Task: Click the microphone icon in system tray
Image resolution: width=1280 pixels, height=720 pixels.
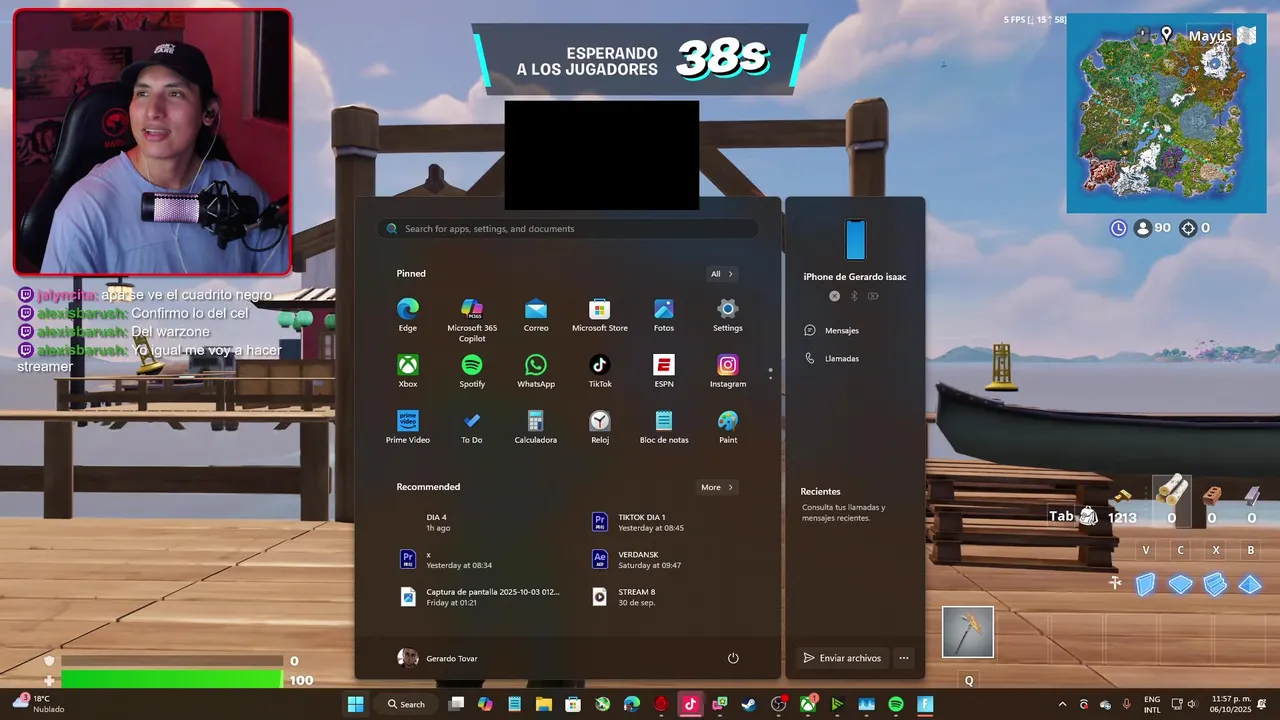Action: [1127, 704]
